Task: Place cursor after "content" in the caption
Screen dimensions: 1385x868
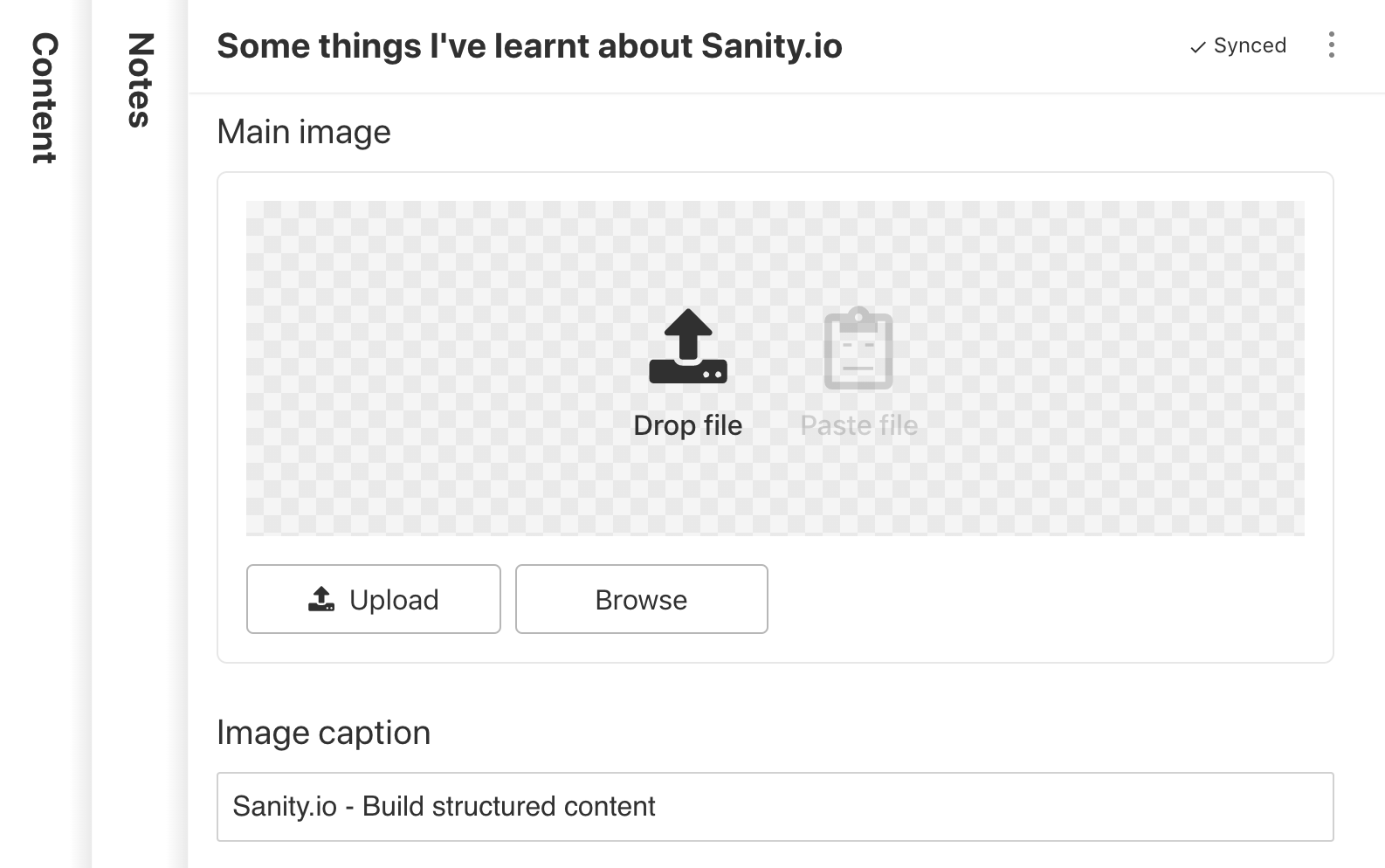Action: pyautogui.click(x=657, y=806)
